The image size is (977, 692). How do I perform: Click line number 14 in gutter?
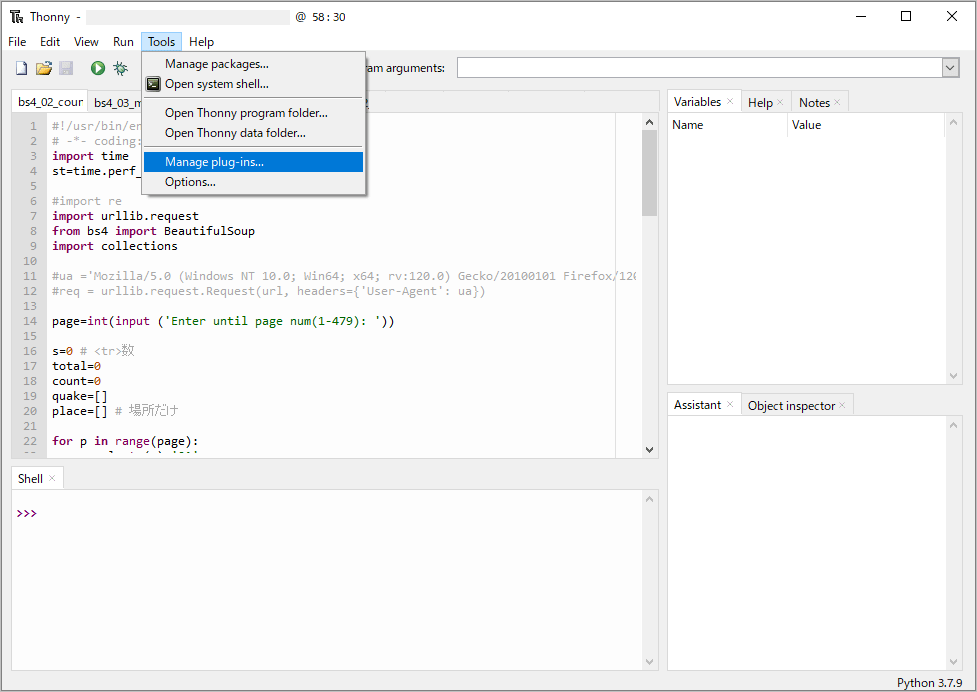coord(30,321)
